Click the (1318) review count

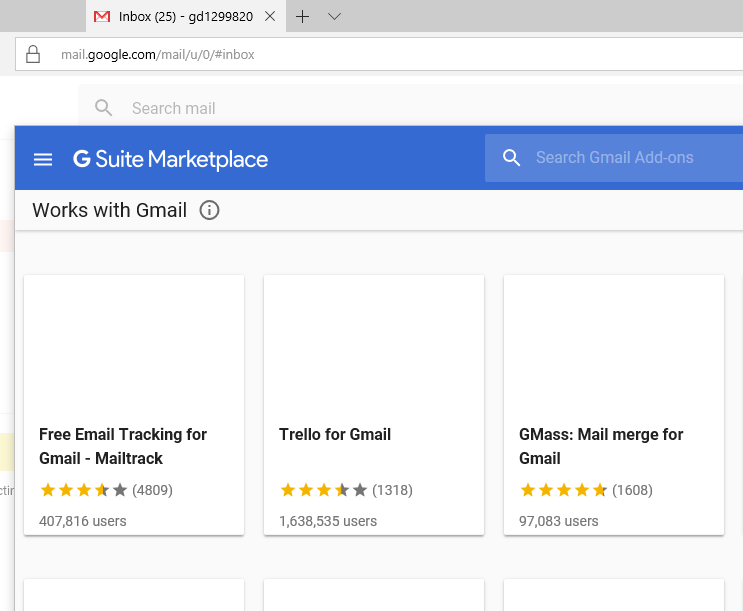(x=392, y=490)
